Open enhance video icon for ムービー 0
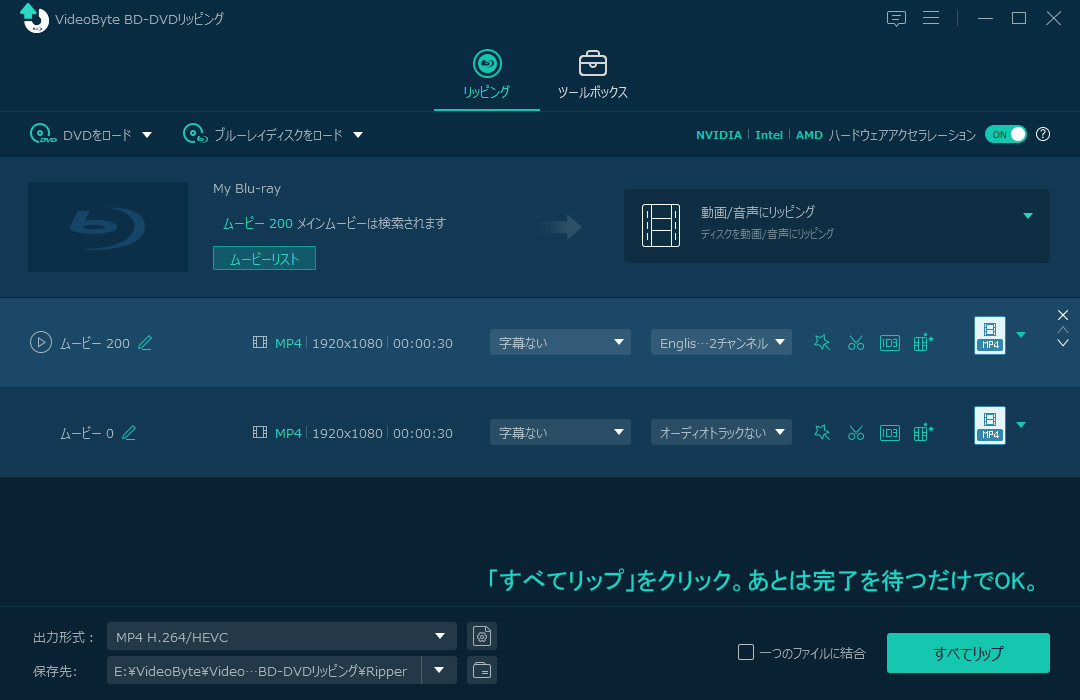Image resolution: width=1080 pixels, height=700 pixels. coord(923,433)
